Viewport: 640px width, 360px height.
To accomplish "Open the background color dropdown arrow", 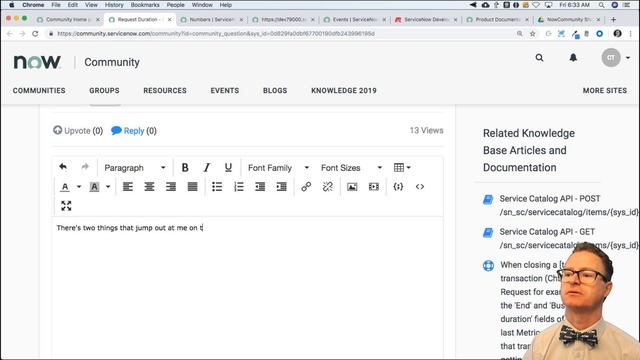I will coord(108,187).
